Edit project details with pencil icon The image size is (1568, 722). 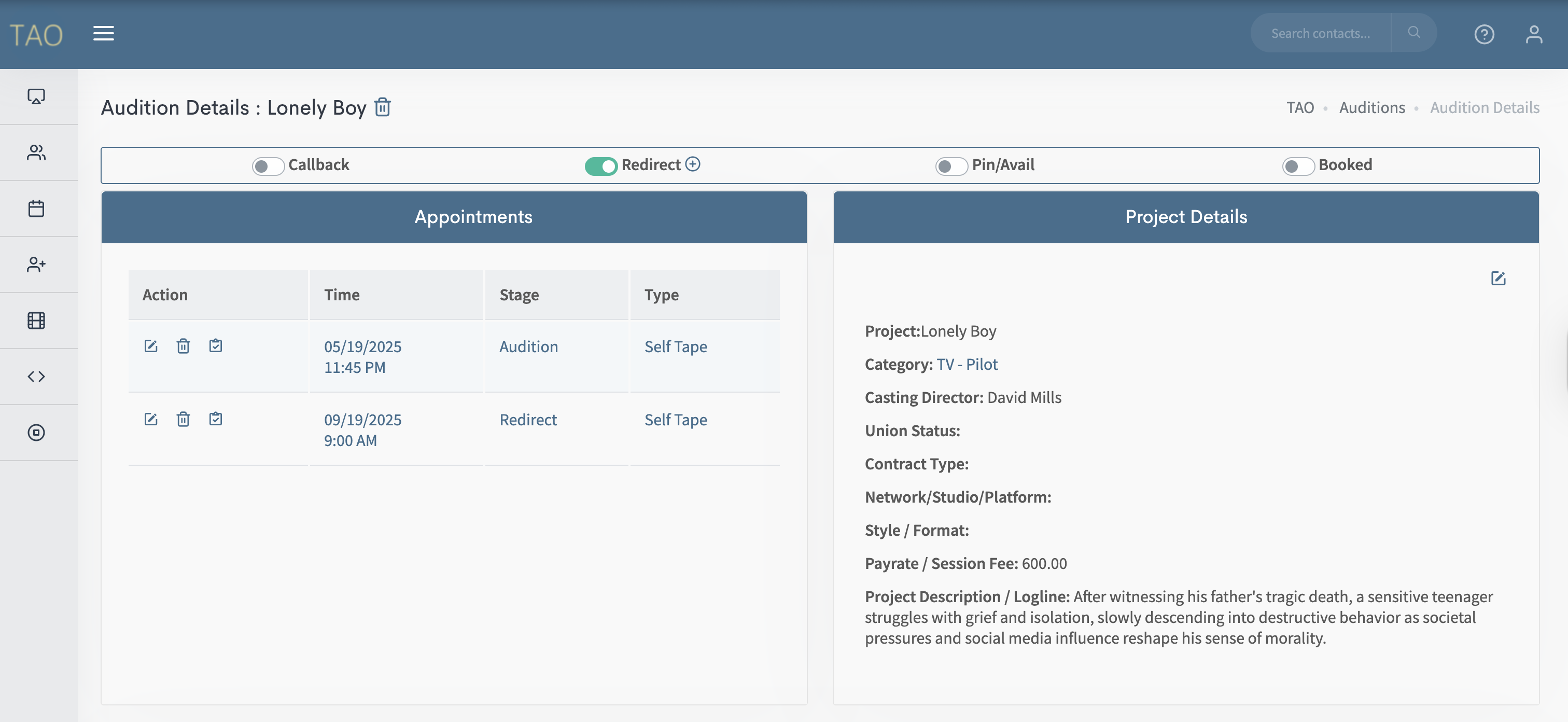point(1497,279)
